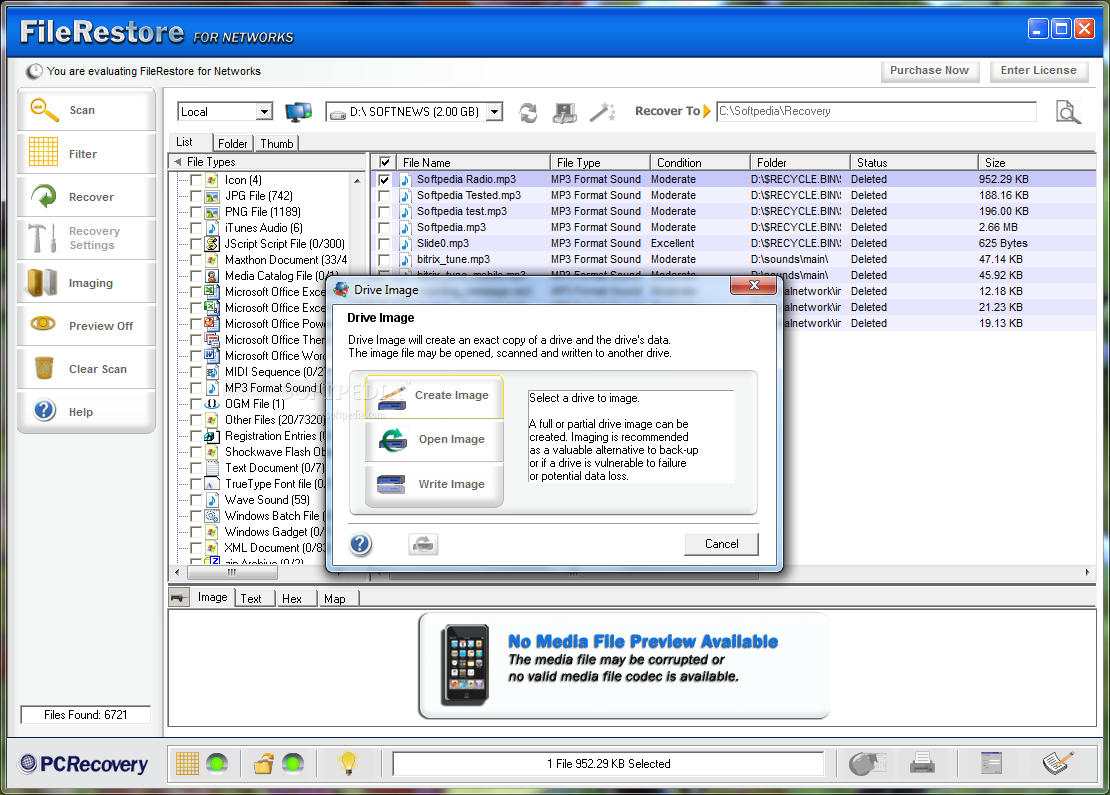Check the Softpedia test.mp3 checkbox

[384, 212]
